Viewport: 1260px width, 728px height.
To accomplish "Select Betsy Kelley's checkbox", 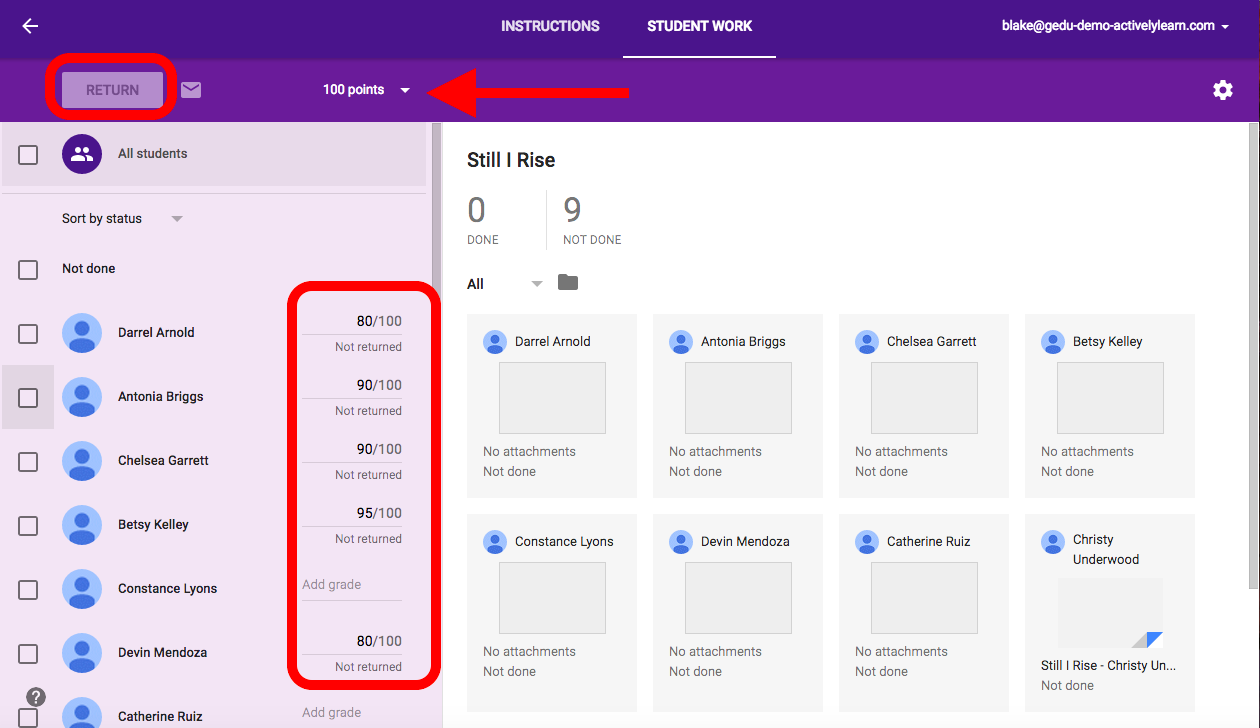I will (x=28, y=526).
